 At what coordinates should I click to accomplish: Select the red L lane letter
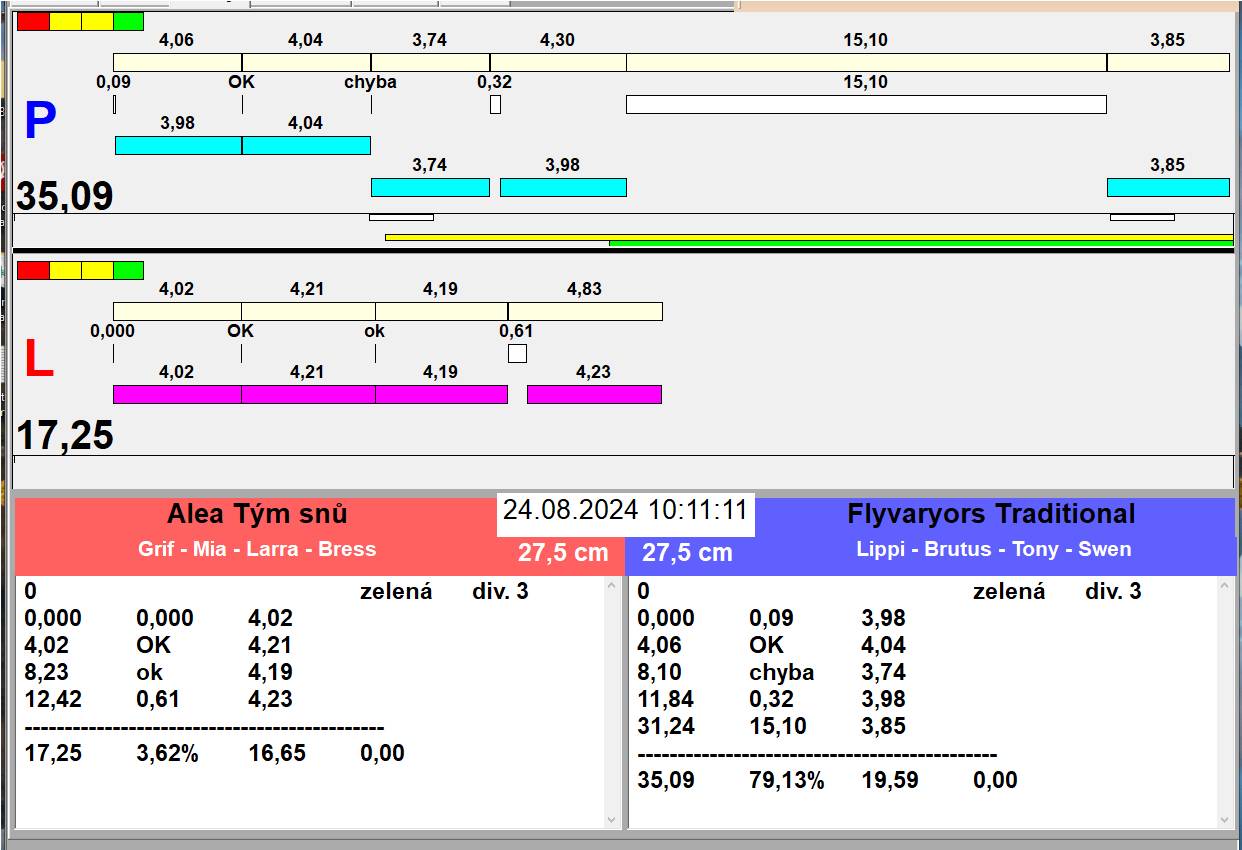pos(38,360)
